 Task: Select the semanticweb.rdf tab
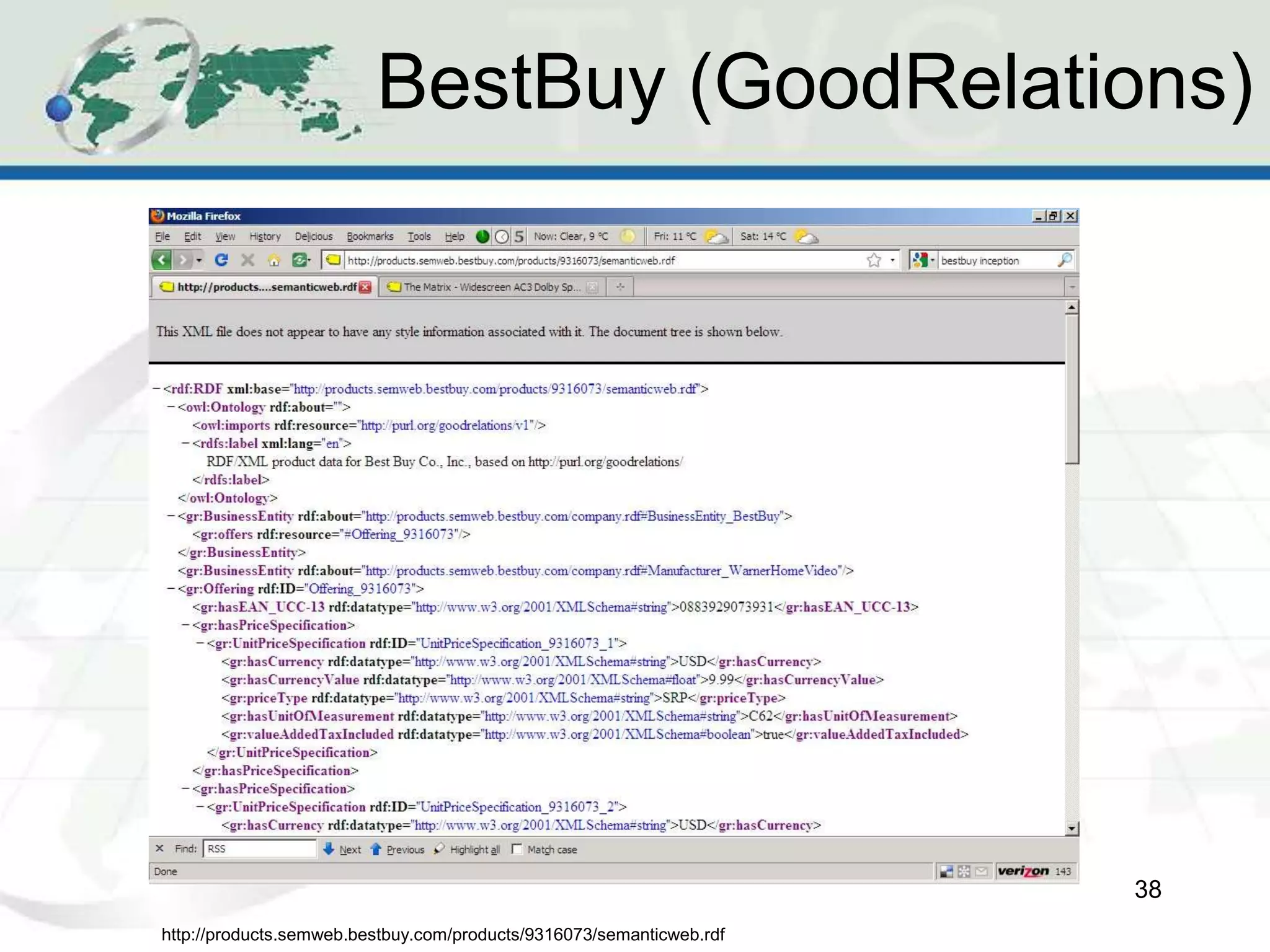pyautogui.click(x=265, y=287)
